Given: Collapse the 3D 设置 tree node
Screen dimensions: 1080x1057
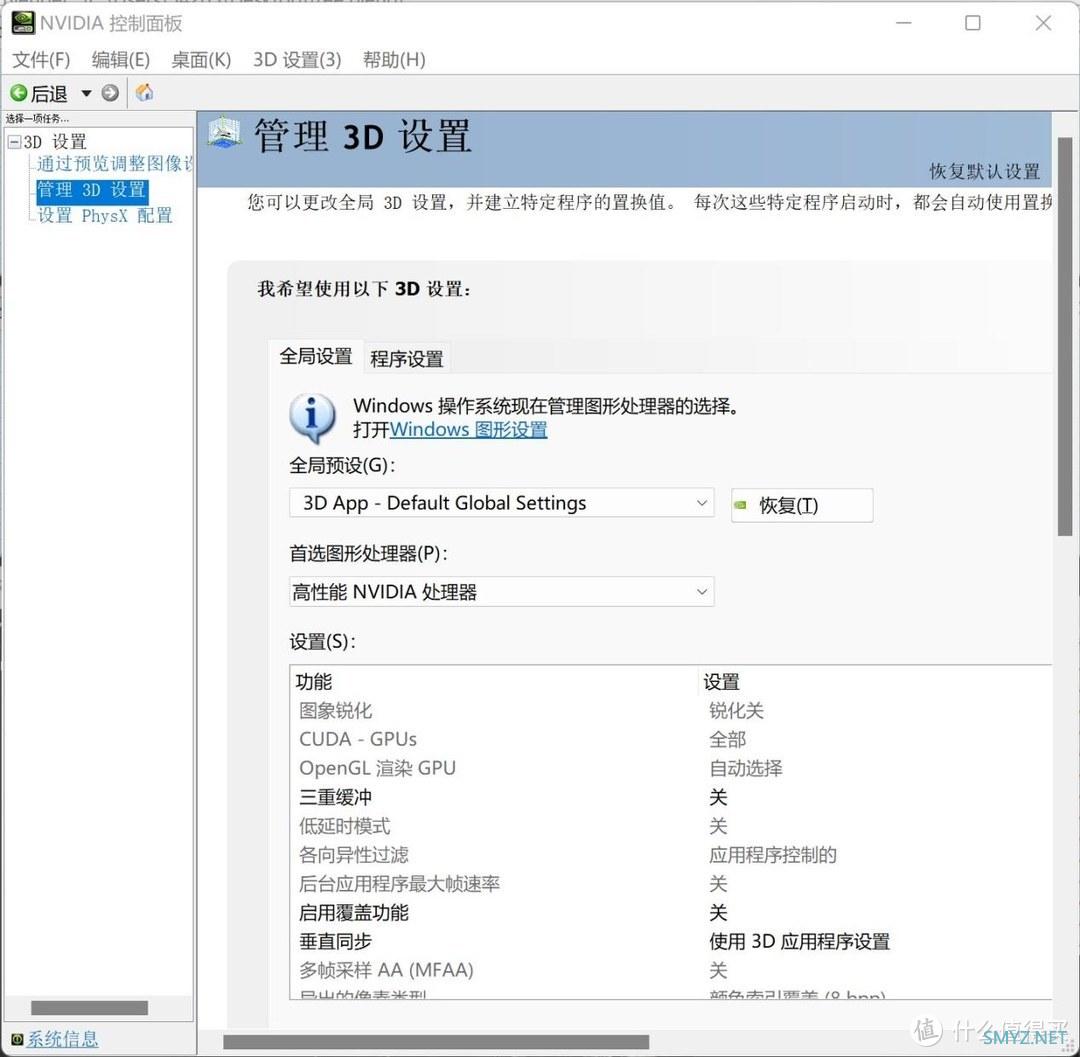Looking at the screenshot, I should pos(14,142).
